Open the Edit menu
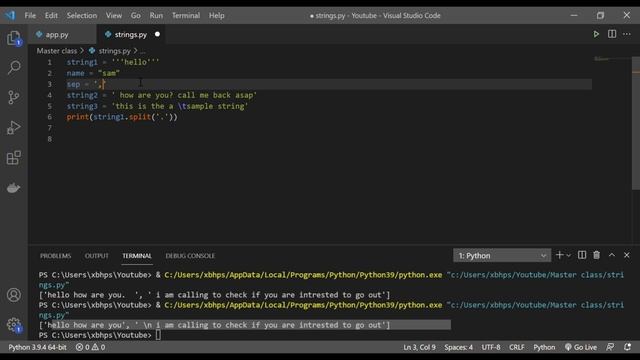640x360 pixels. [51, 16]
